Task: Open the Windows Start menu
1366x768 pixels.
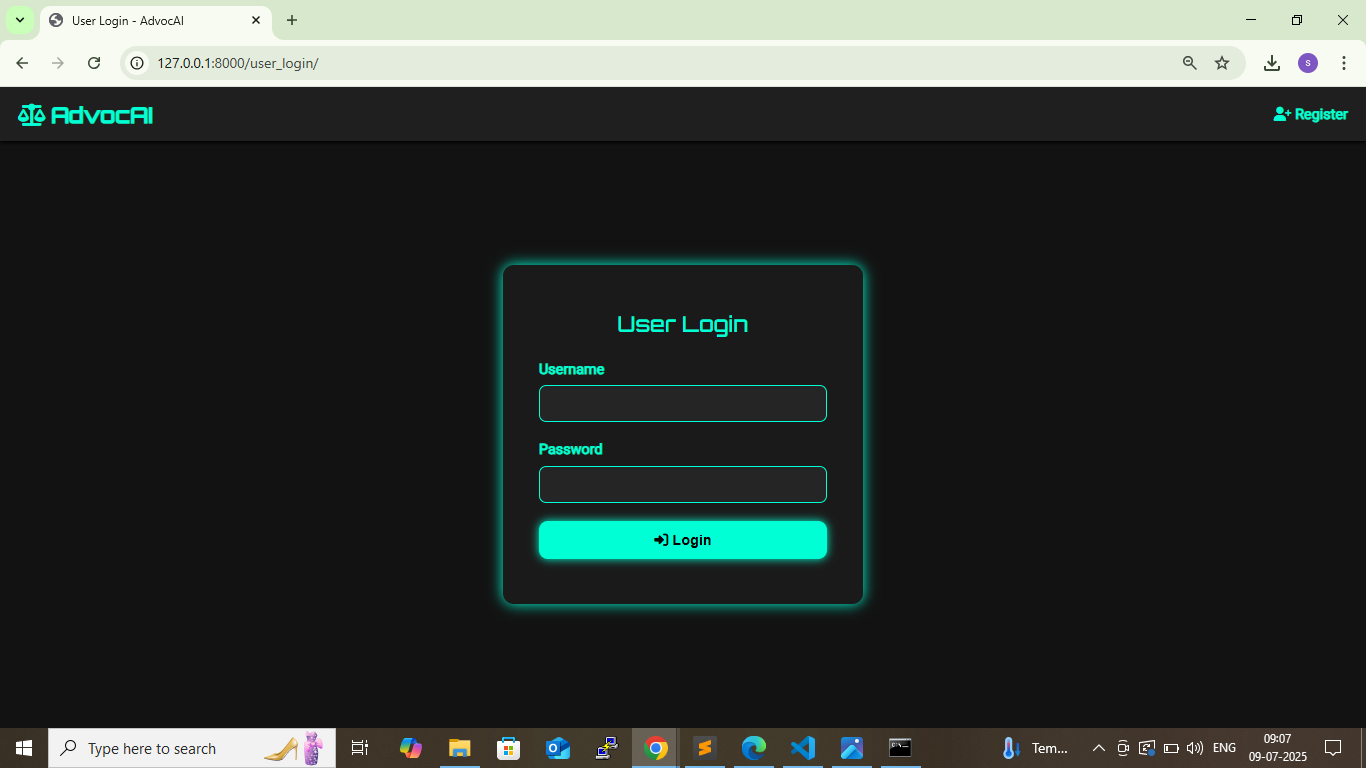Action: 24,748
